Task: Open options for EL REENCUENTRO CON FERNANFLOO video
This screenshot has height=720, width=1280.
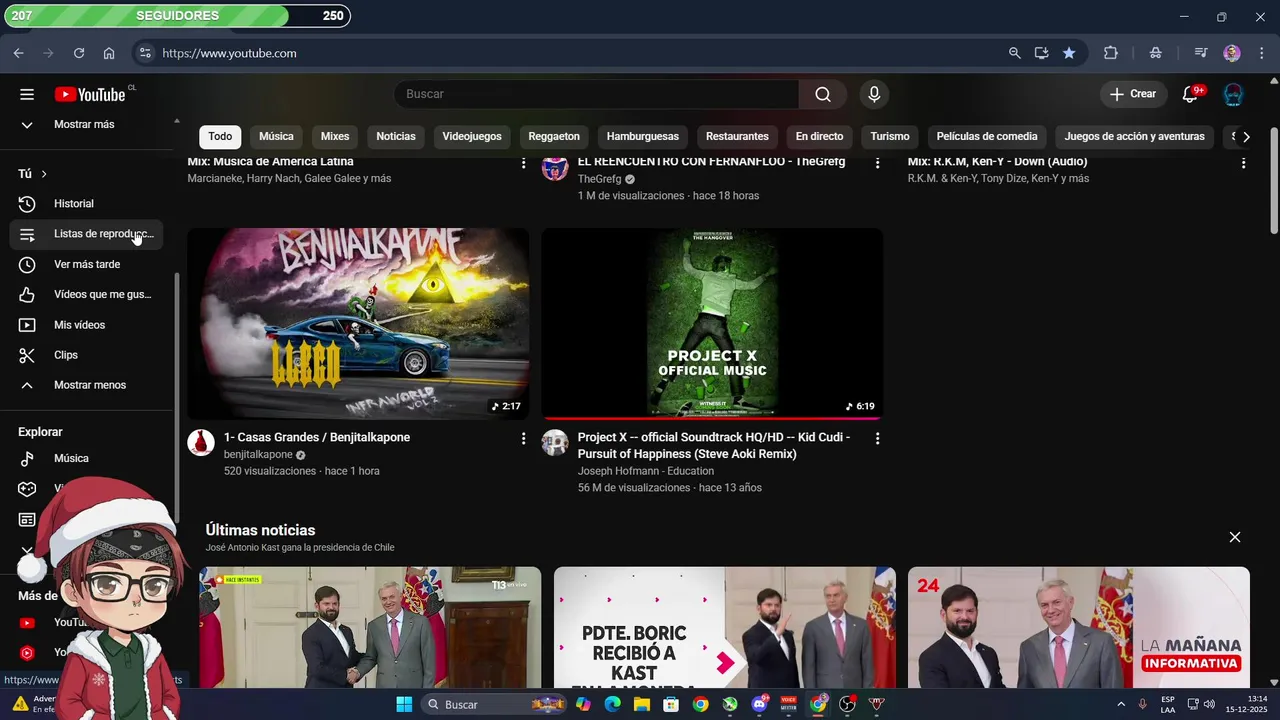Action: pyautogui.click(x=877, y=162)
